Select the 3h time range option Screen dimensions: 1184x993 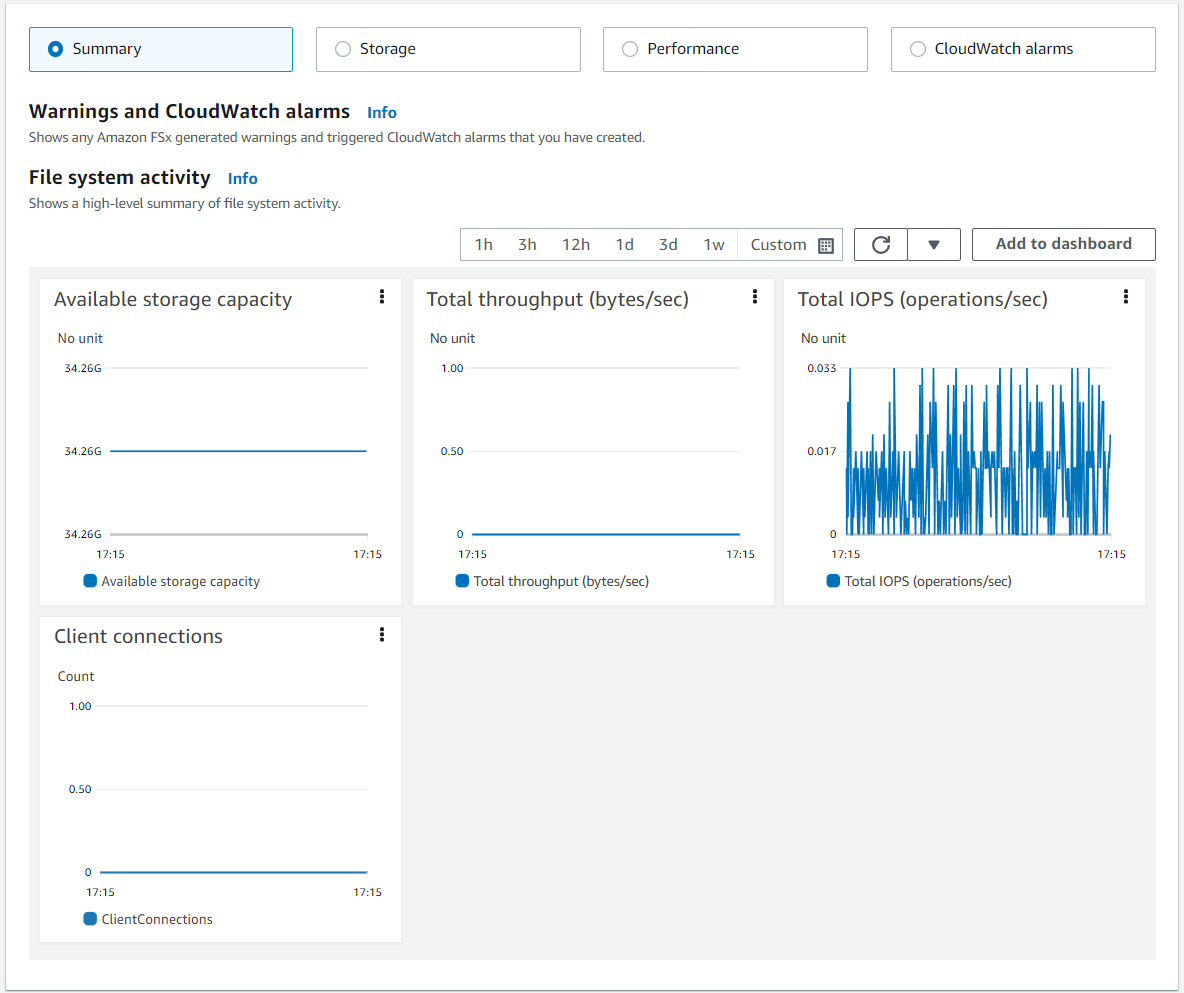pos(527,244)
